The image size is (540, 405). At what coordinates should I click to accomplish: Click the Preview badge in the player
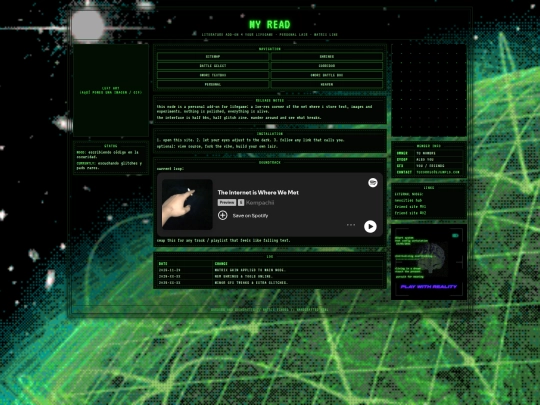click(227, 202)
